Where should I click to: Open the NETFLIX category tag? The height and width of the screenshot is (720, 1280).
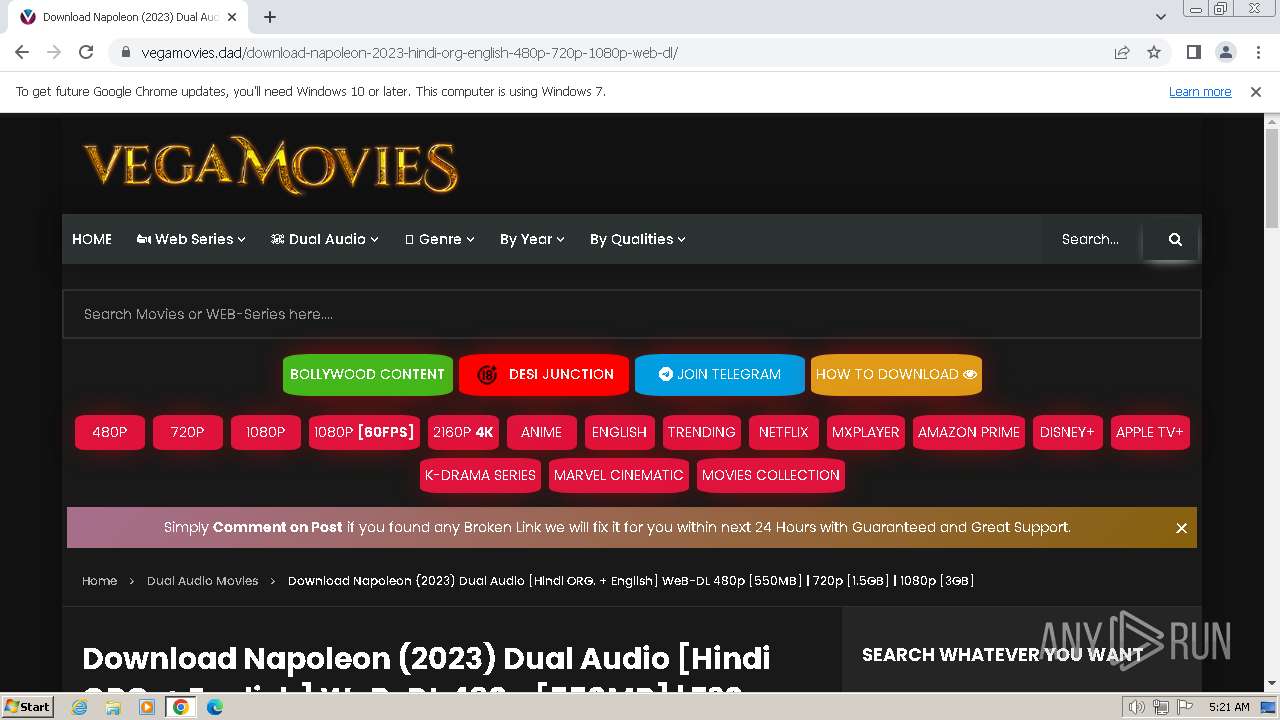click(x=783, y=432)
